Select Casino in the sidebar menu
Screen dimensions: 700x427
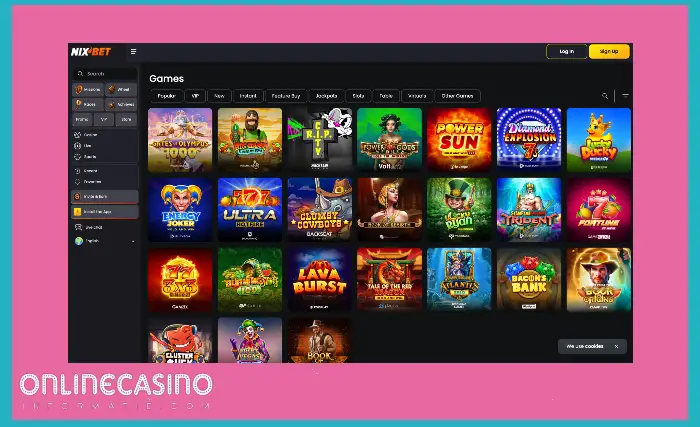click(x=87, y=134)
